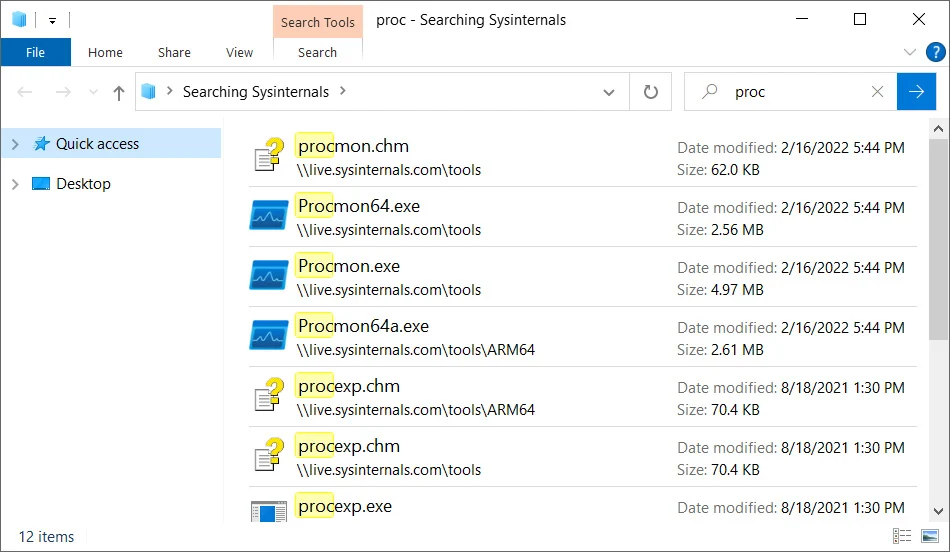
Task: Click the Desktop monitor icon
Action: 41,184
